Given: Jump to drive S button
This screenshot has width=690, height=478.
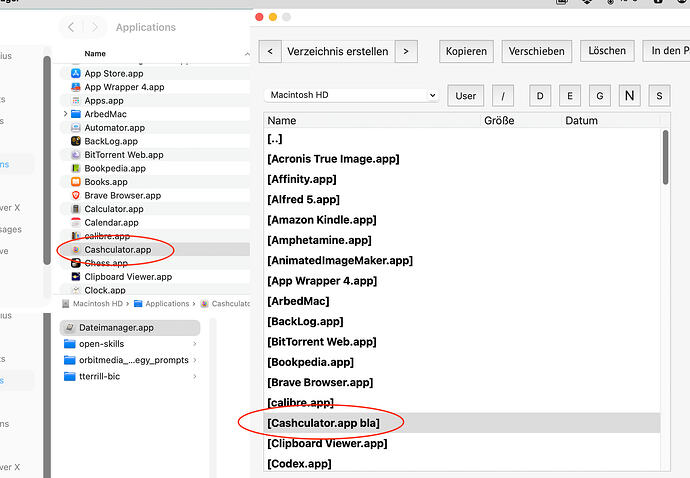Looking at the screenshot, I should 659,96.
